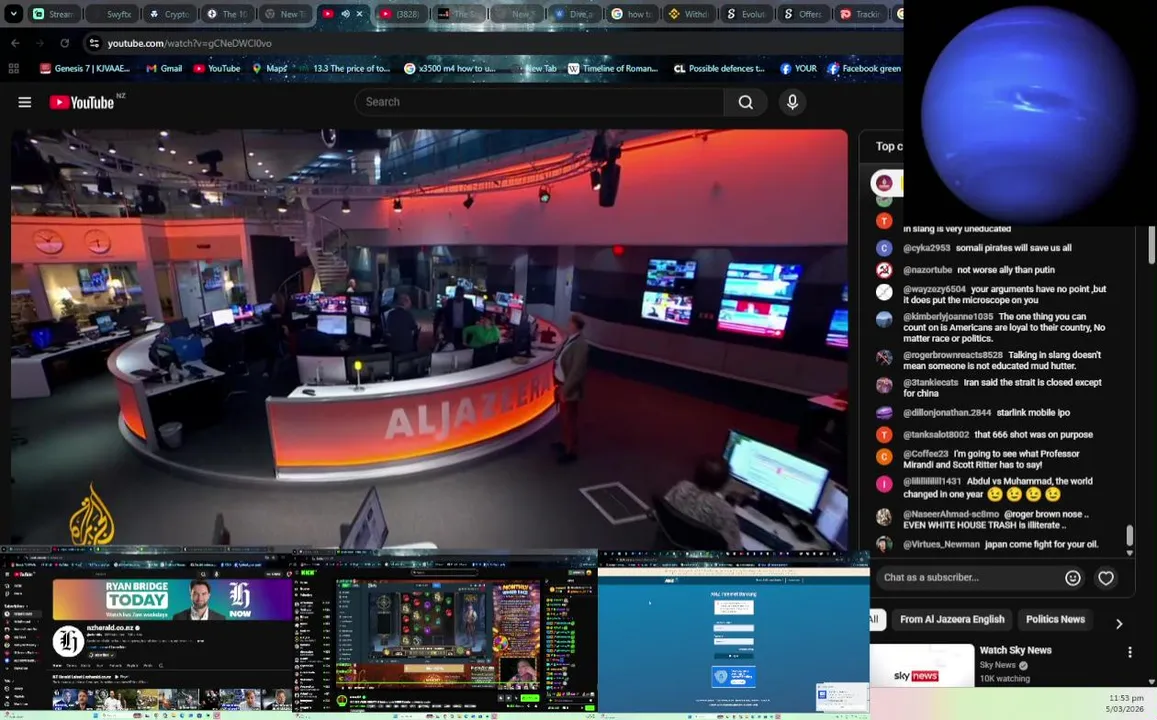Switch to the Swyftx browser tab
Image resolution: width=1157 pixels, height=720 pixels.
click(111, 14)
